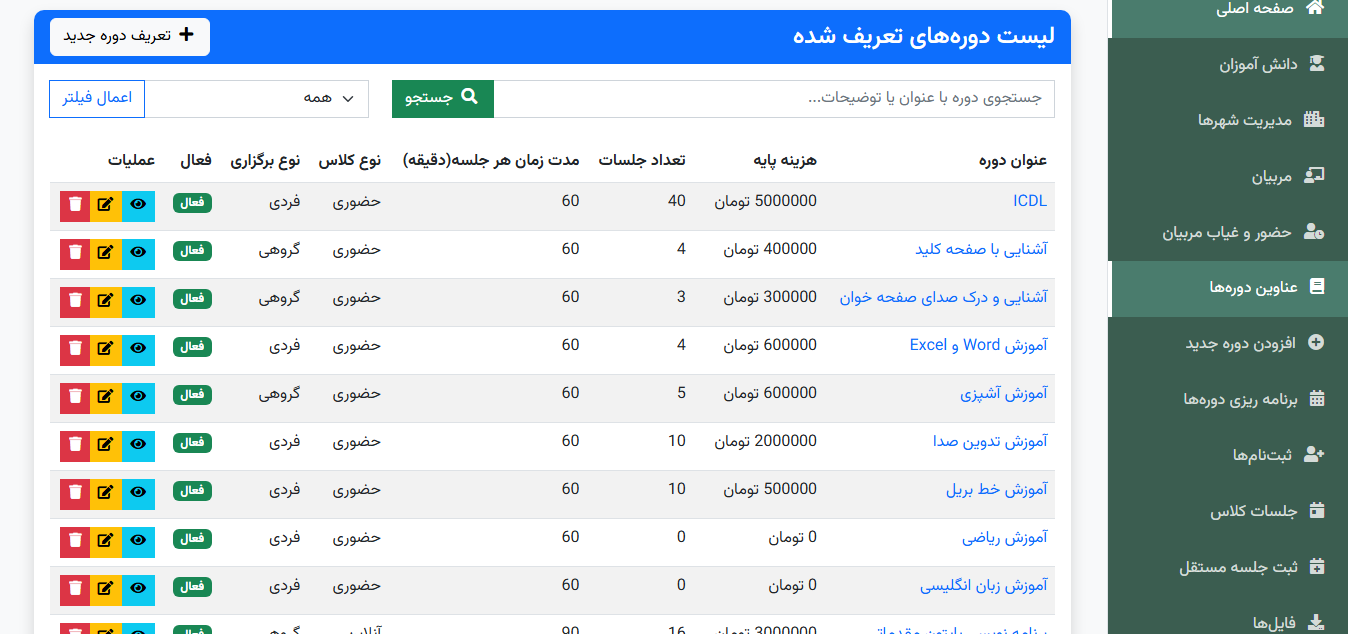Open آموزش خط بریل course link
The width and height of the screenshot is (1348, 634).
pyautogui.click(x=997, y=489)
